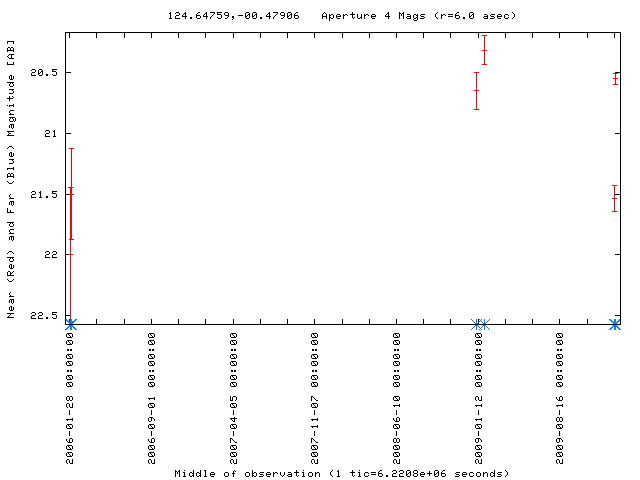The image size is (640, 480).
Task: Click the y-axis tick label 21
Action: [51, 133]
